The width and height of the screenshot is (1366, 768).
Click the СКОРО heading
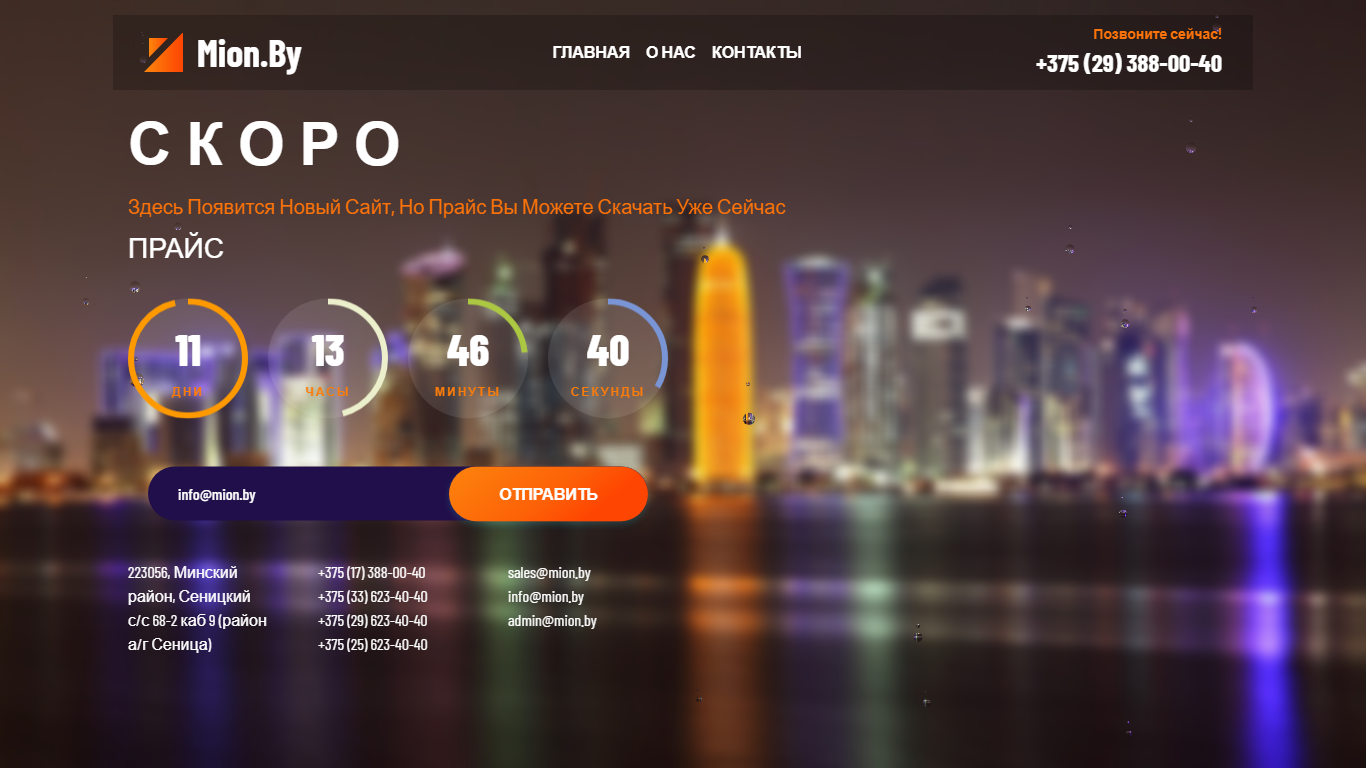pos(266,144)
